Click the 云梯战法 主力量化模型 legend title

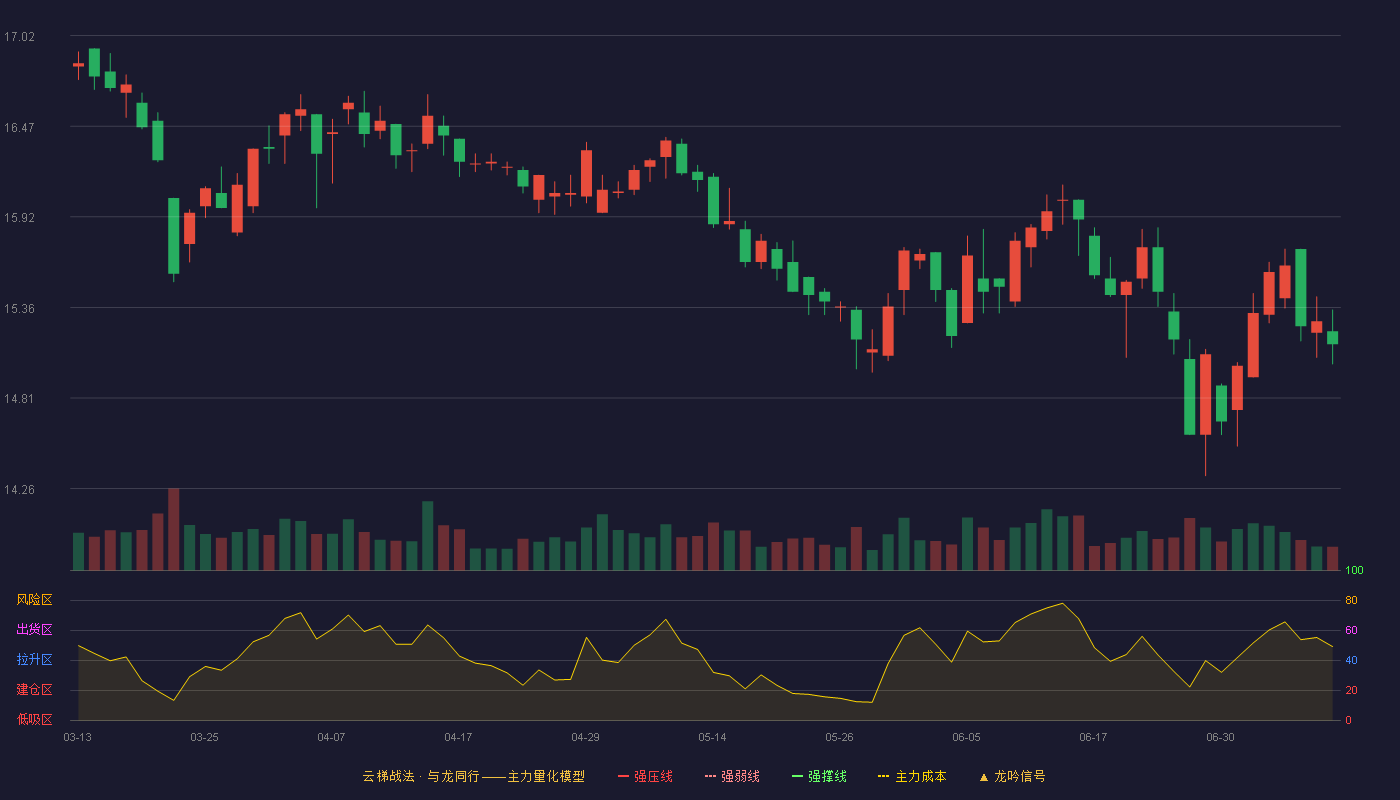point(474,776)
